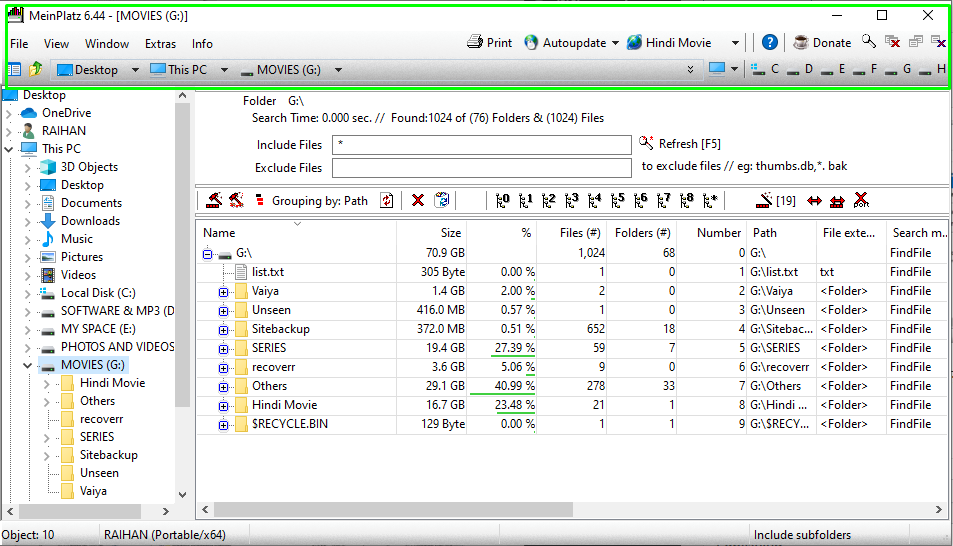Click the level 7 tree expand icon
The image size is (953, 546).
coord(664,200)
